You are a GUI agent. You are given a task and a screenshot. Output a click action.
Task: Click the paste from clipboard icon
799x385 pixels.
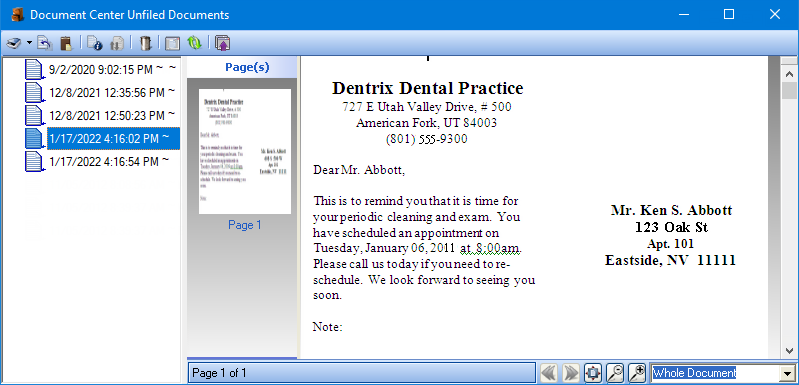(66, 43)
